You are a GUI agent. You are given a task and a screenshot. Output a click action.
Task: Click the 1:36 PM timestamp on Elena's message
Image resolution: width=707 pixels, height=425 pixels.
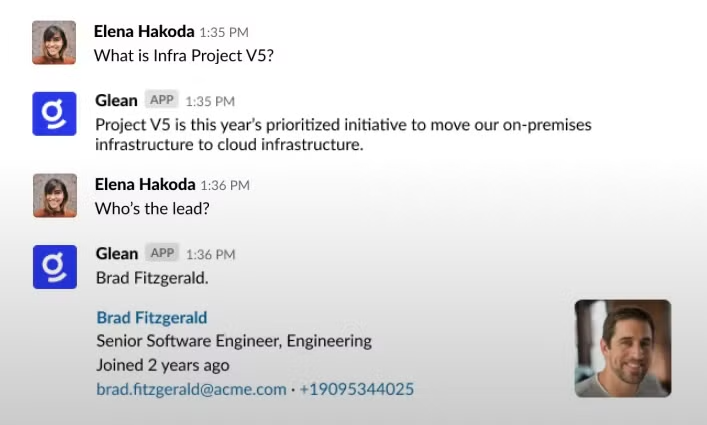[x=225, y=185]
